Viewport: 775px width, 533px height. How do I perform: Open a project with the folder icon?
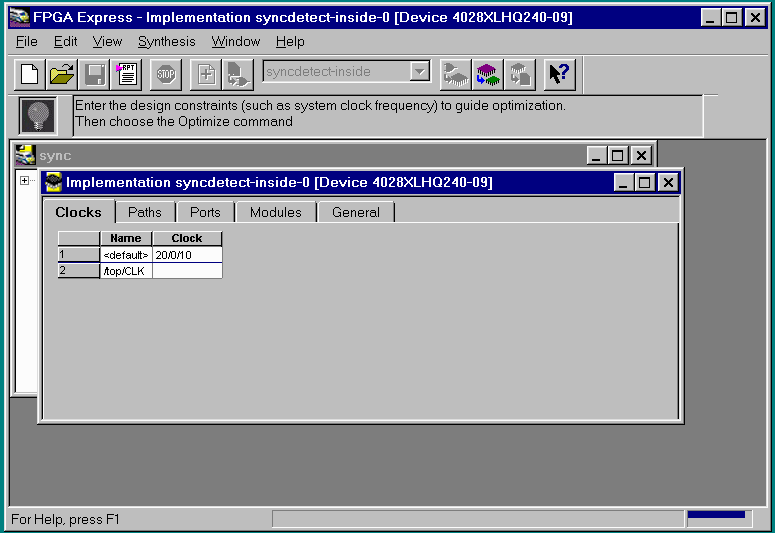click(x=62, y=73)
